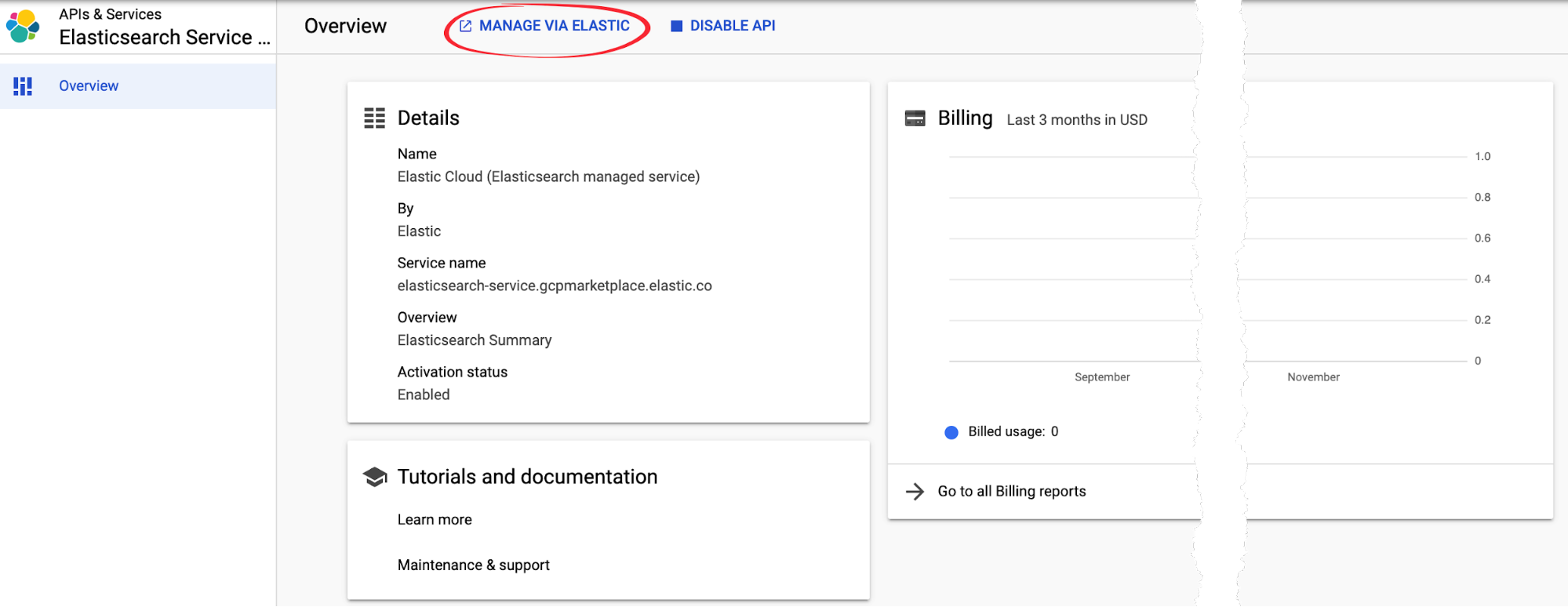The image size is (1568, 607).
Task: Select Overview in the left sidebar
Action: pyautogui.click(x=138, y=86)
